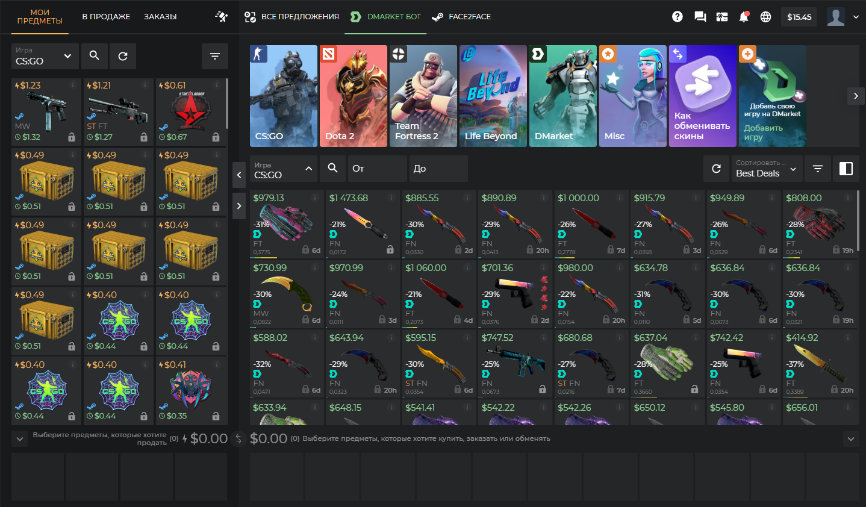866x507 pixels.
Task: Open the inventory filter icon
Action: coord(215,56)
